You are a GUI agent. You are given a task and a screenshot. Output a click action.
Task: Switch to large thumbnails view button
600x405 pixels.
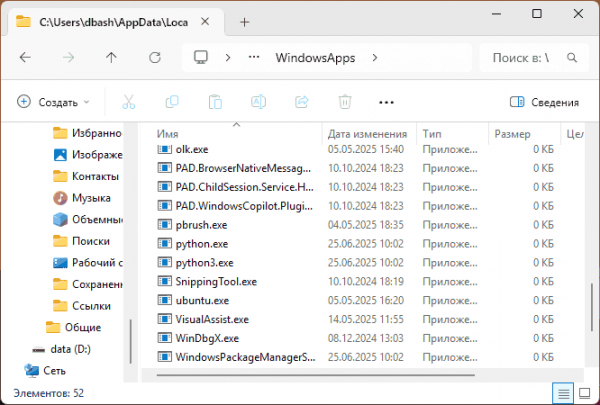[x=584, y=393]
